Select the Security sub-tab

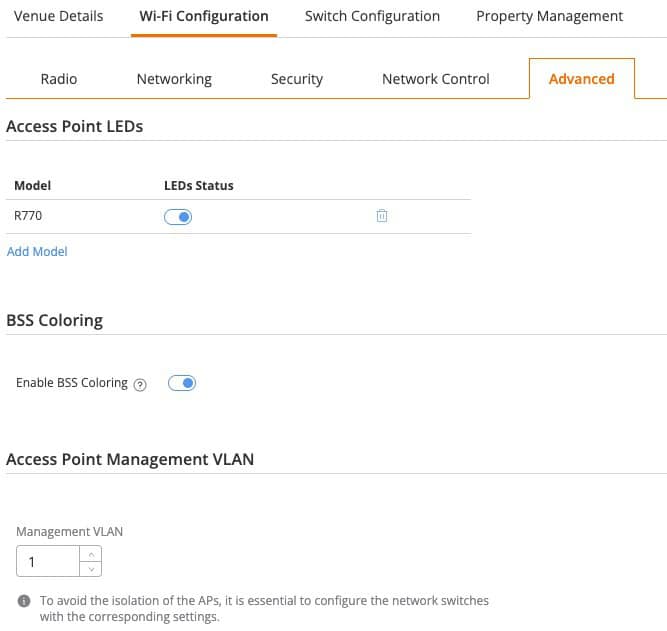pos(296,79)
